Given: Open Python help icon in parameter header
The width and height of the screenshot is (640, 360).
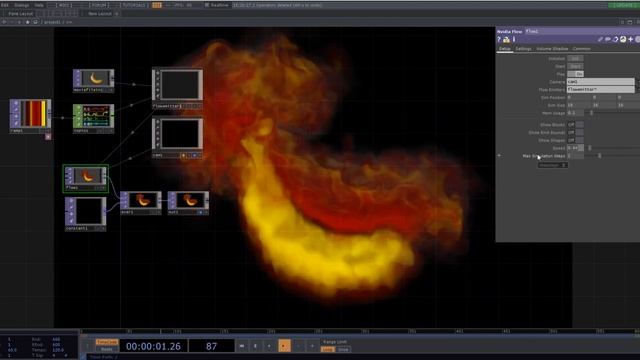Looking at the screenshot, I should [x=506, y=39].
